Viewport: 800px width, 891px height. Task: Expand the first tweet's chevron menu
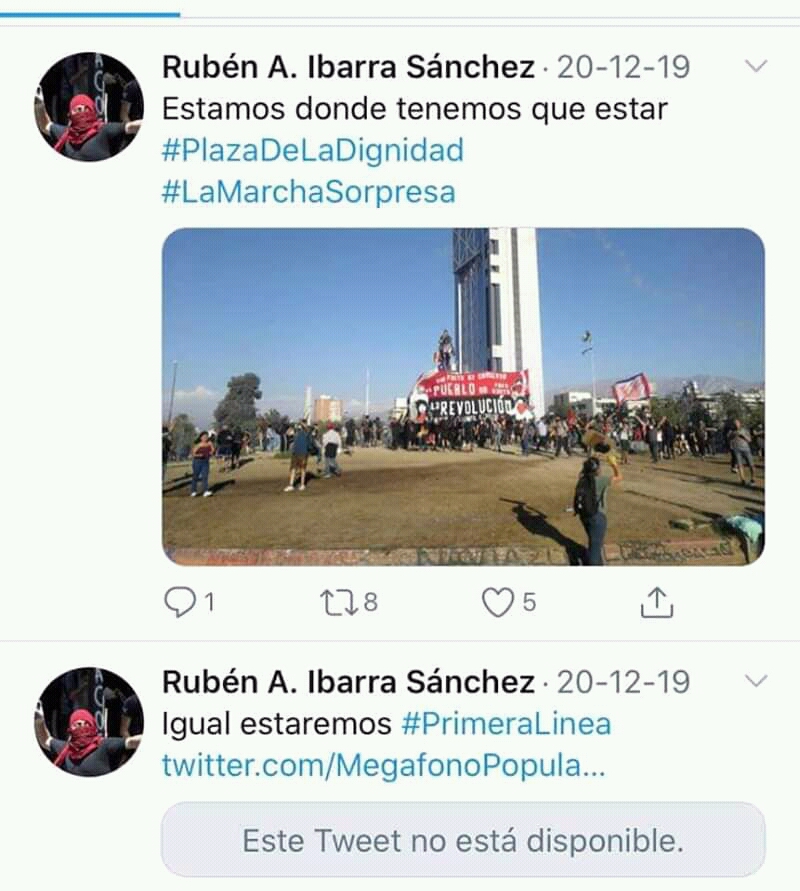tap(756, 66)
